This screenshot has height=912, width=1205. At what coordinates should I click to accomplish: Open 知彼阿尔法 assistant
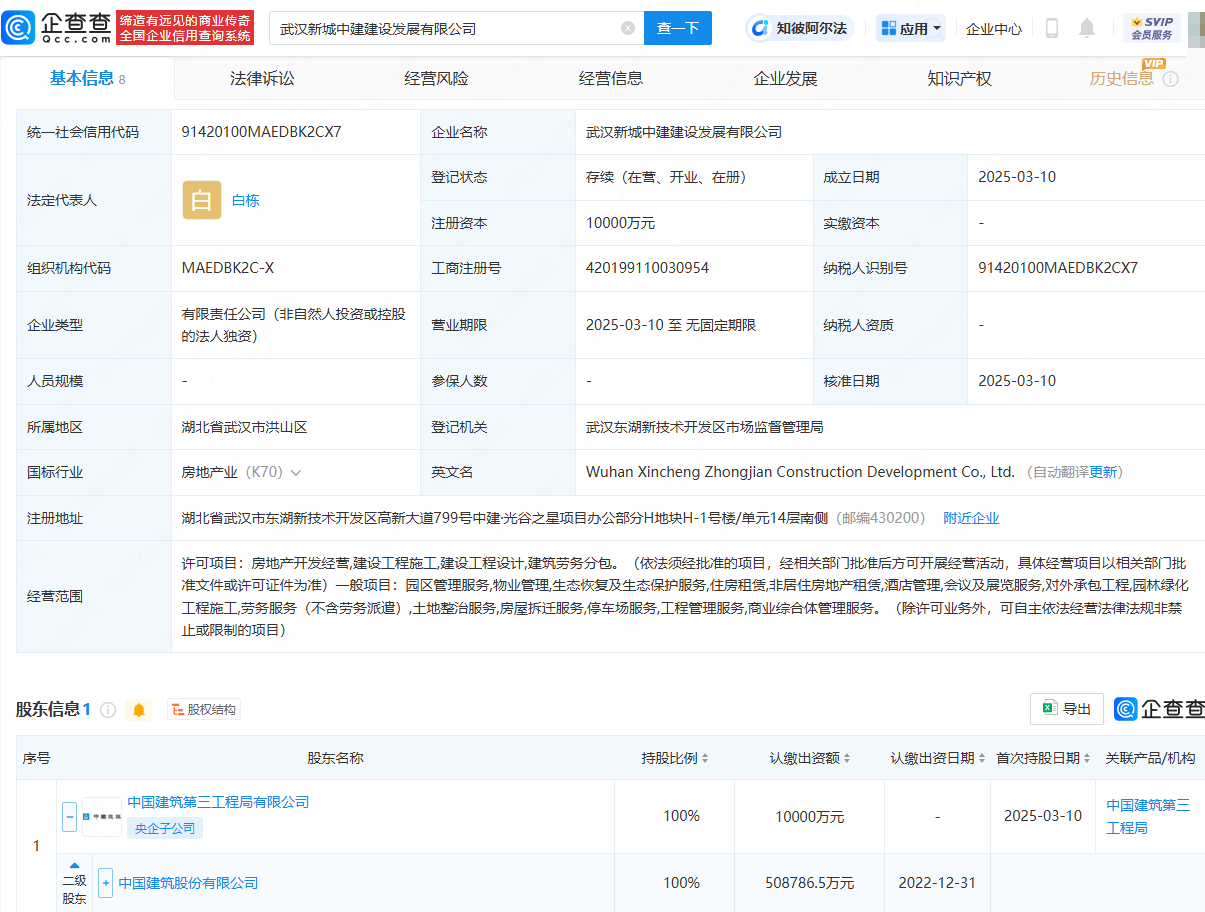801,28
